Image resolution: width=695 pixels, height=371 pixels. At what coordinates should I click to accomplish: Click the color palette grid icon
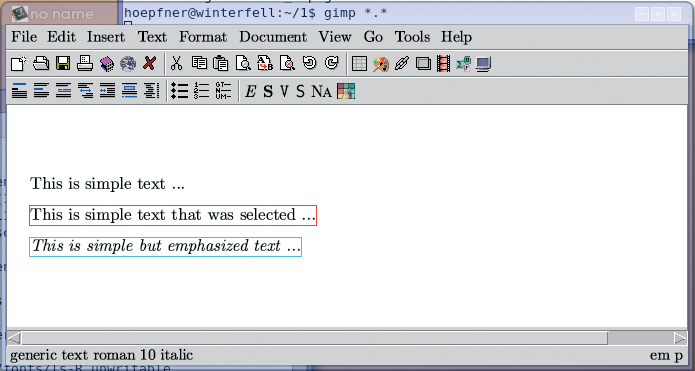click(x=346, y=91)
